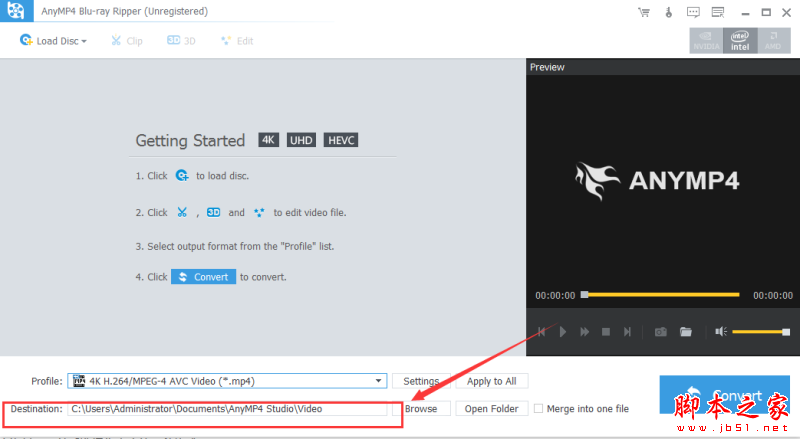
Task: Click the Destination path field
Action: pos(227,409)
